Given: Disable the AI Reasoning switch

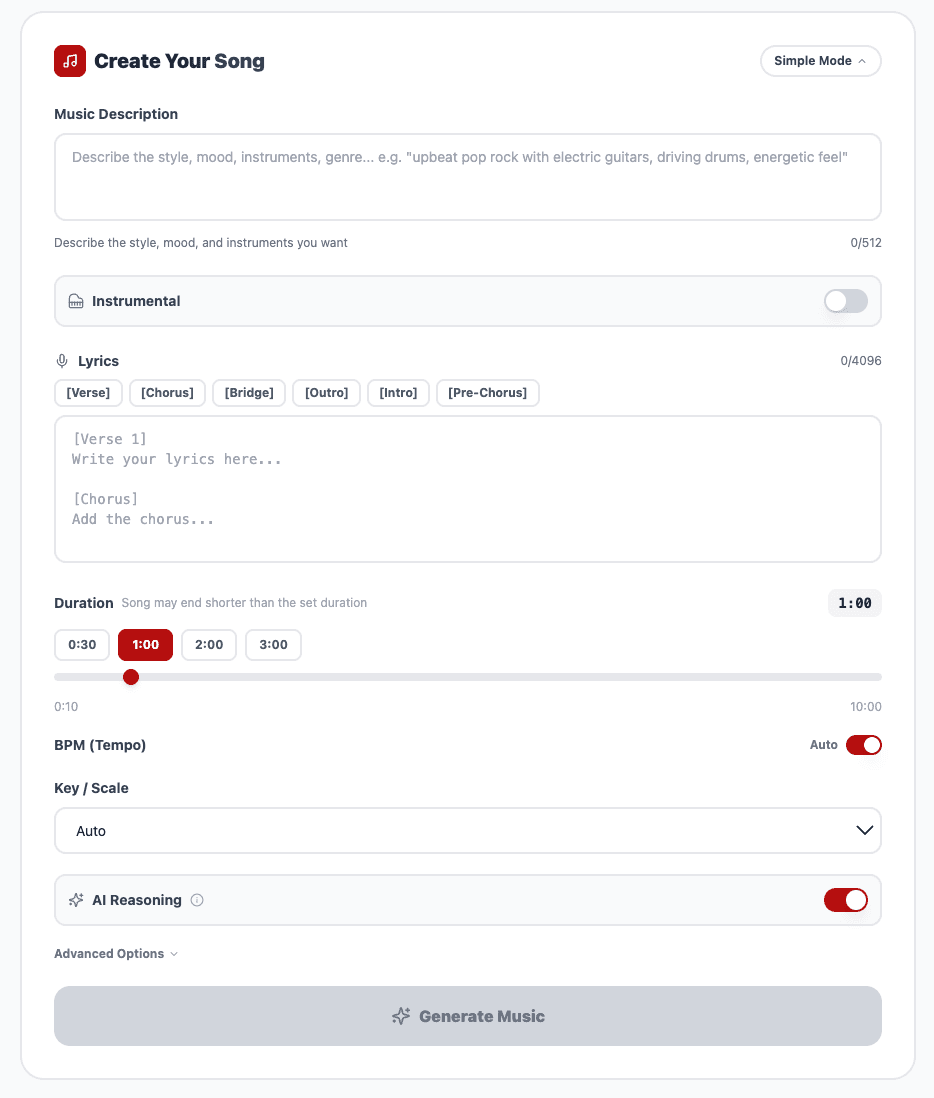Looking at the screenshot, I should [845, 900].
